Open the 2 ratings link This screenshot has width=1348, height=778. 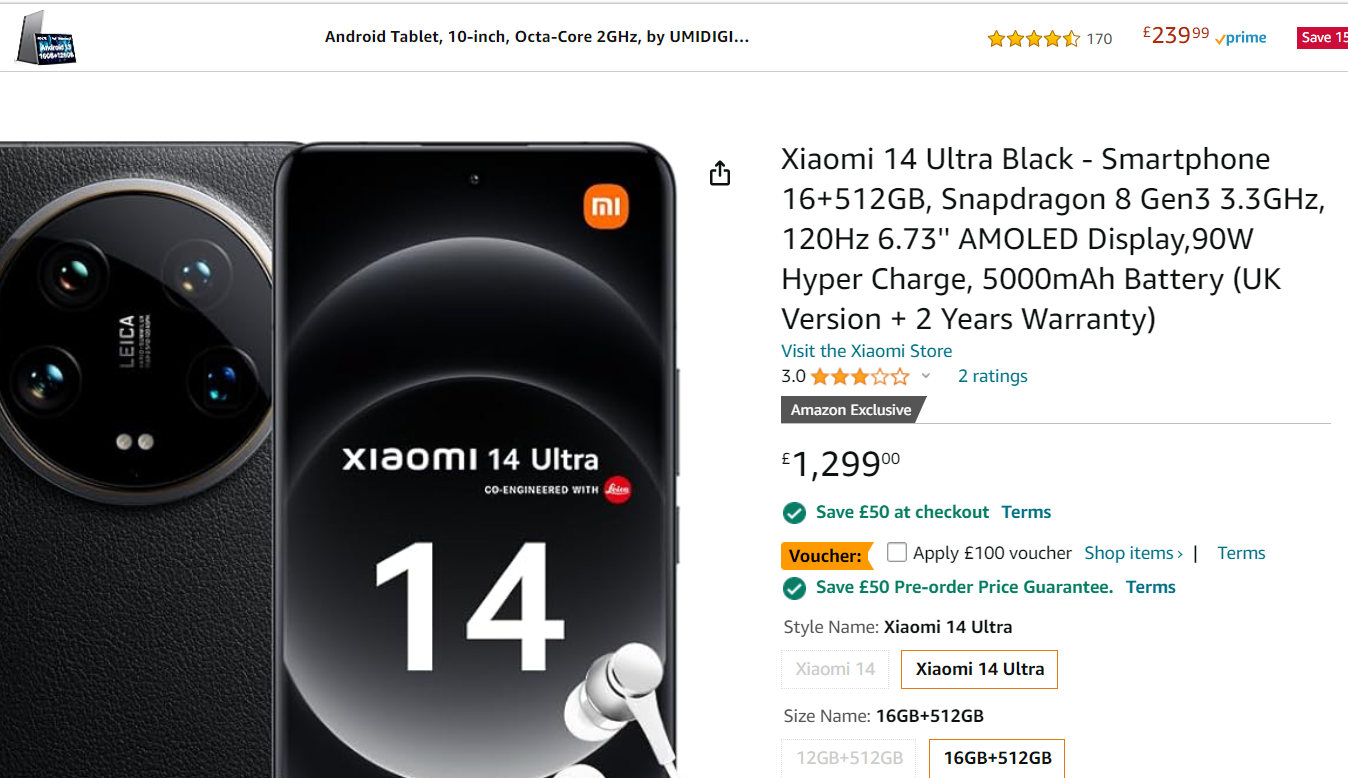pos(993,376)
